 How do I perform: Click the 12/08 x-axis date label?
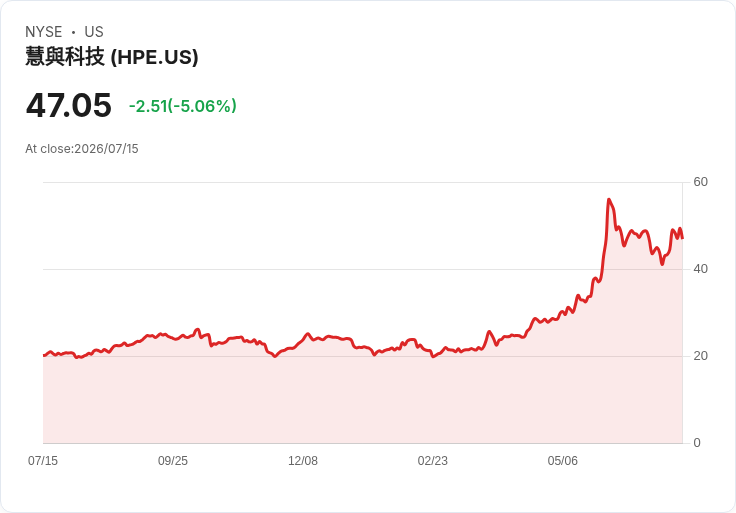[x=303, y=461]
